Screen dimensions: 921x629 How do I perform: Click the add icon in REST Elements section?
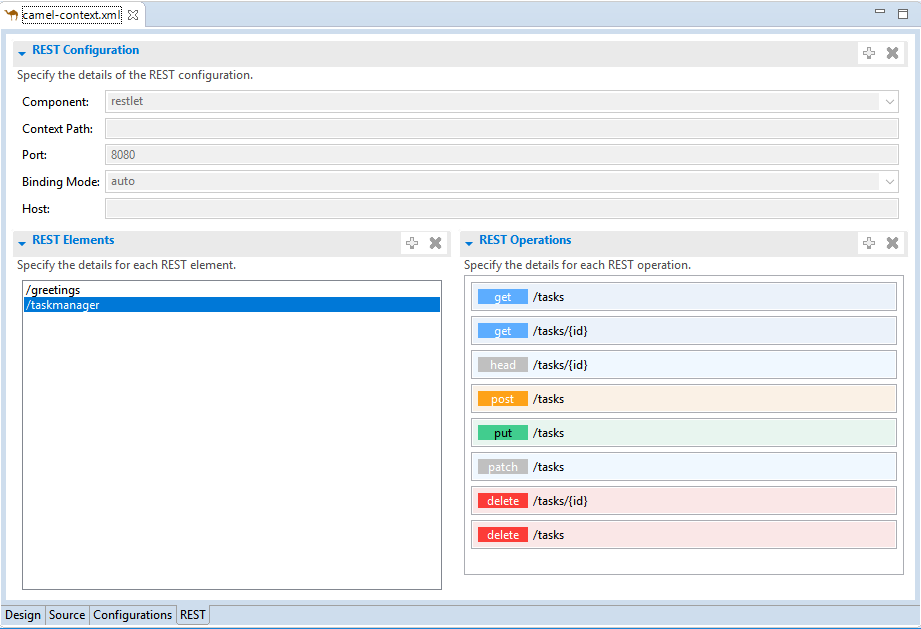(412, 243)
